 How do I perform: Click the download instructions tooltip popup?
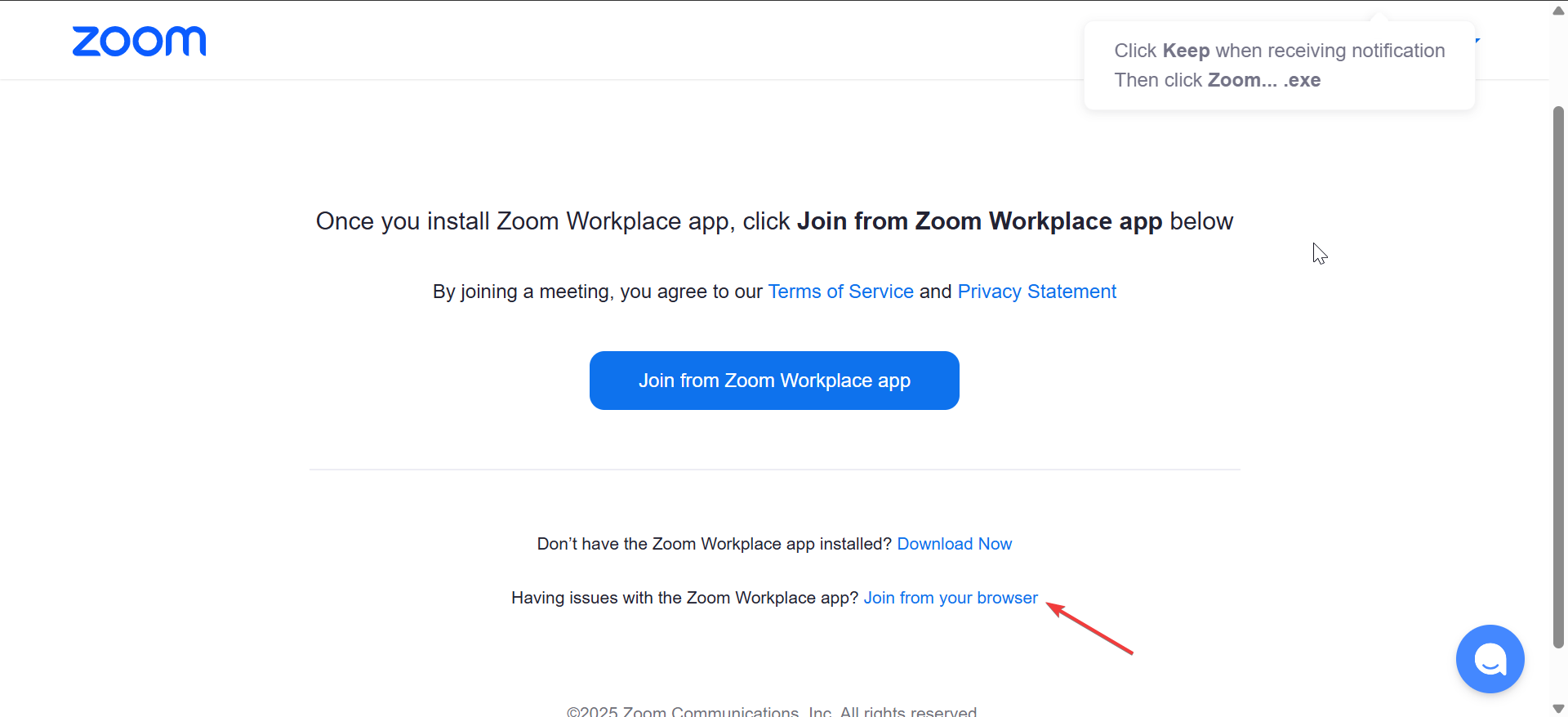click(1279, 65)
